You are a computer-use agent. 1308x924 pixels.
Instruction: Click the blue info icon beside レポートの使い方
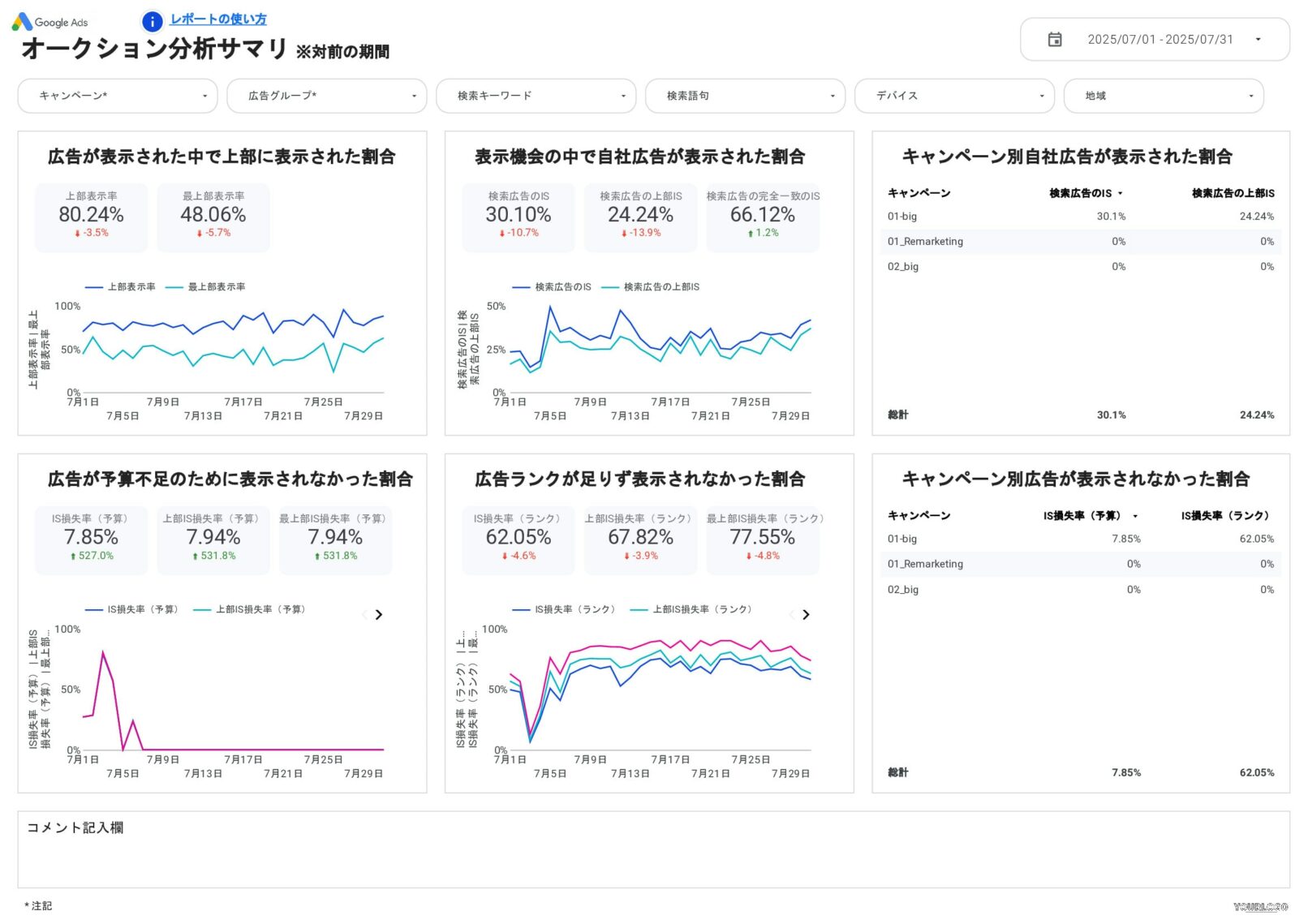coord(151,21)
